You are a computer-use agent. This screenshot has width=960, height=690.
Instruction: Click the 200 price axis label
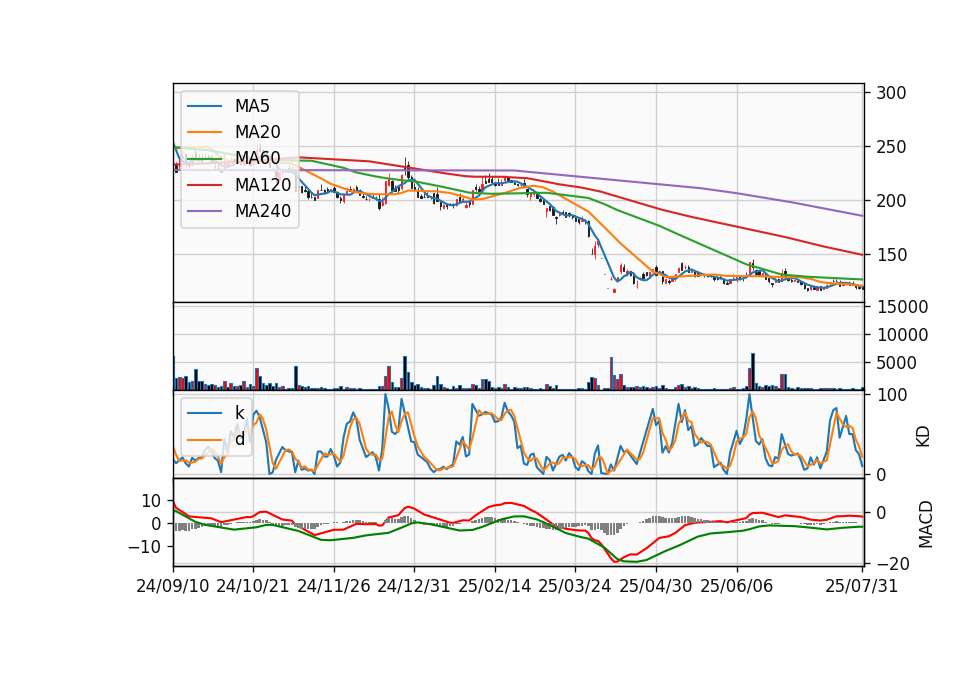pyautogui.click(x=891, y=201)
